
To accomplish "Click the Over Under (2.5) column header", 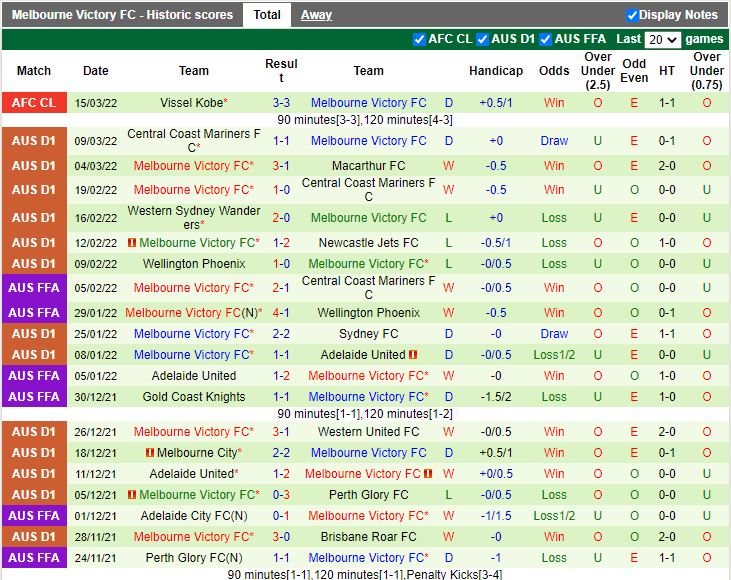I will point(598,70).
